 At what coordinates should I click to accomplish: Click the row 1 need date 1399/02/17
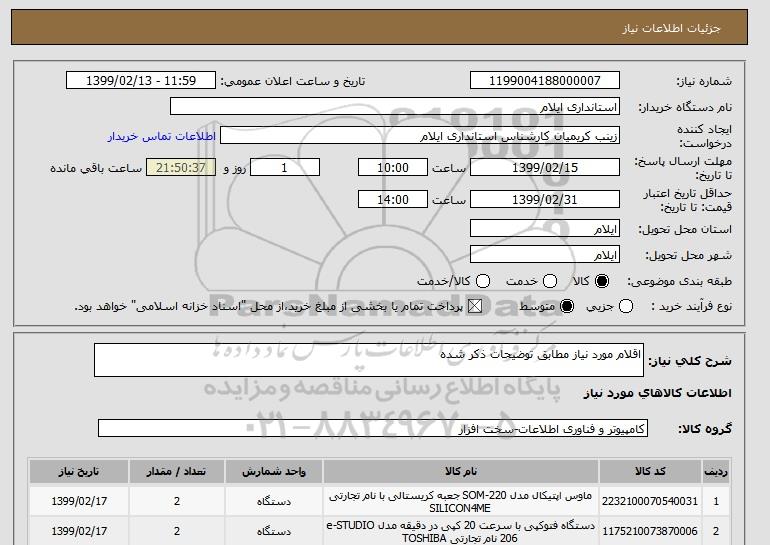tap(79, 501)
